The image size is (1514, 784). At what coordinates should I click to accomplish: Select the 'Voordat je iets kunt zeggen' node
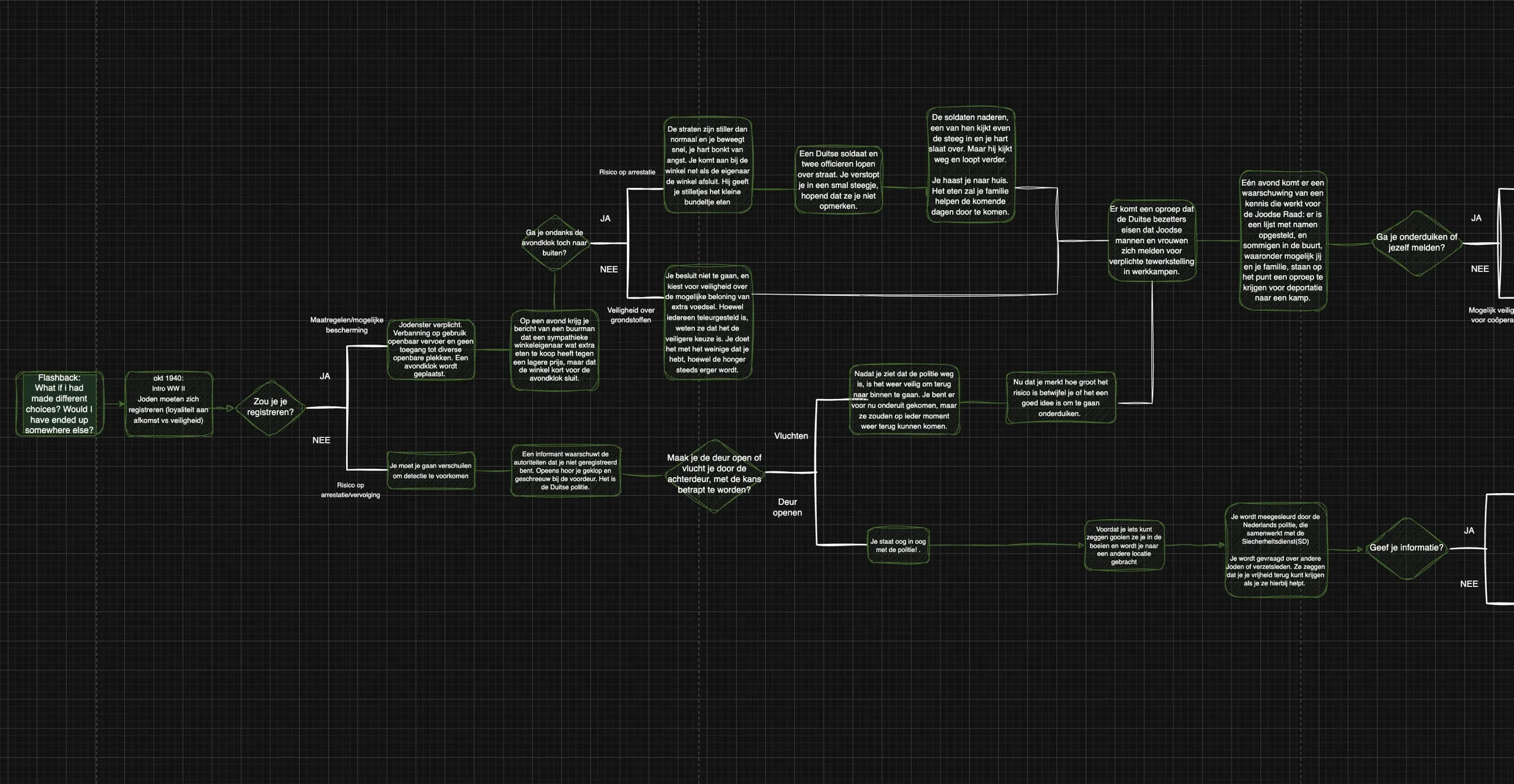[x=1124, y=546]
